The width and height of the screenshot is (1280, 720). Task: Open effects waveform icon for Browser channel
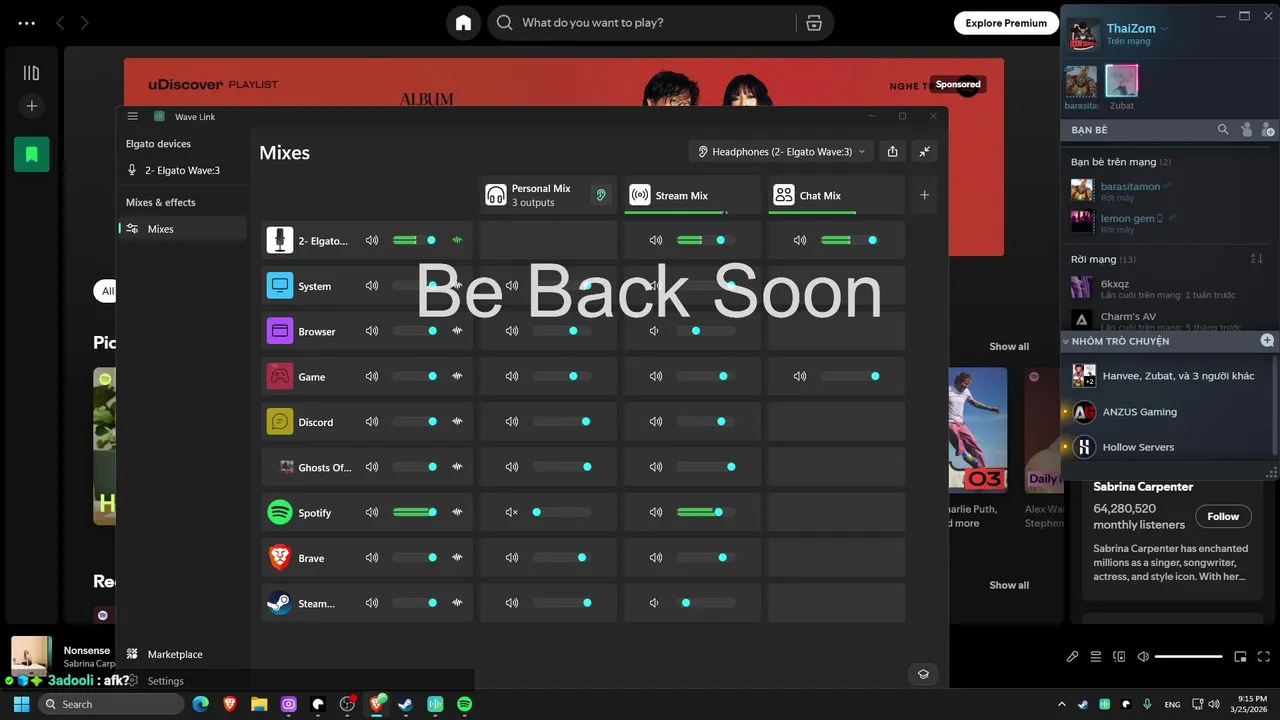tap(458, 331)
